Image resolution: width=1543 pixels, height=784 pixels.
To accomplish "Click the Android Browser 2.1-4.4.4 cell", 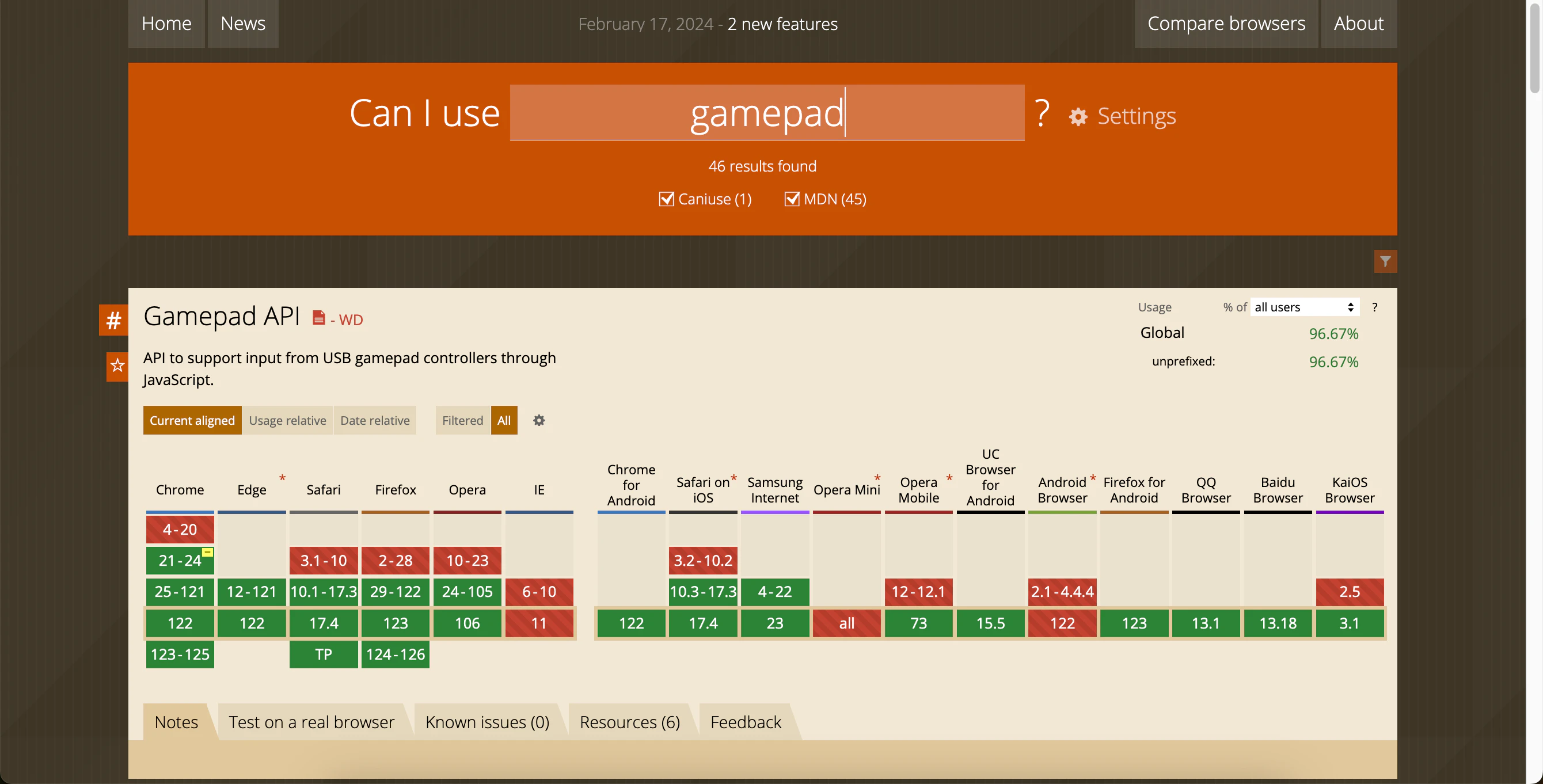I will (1062, 592).
